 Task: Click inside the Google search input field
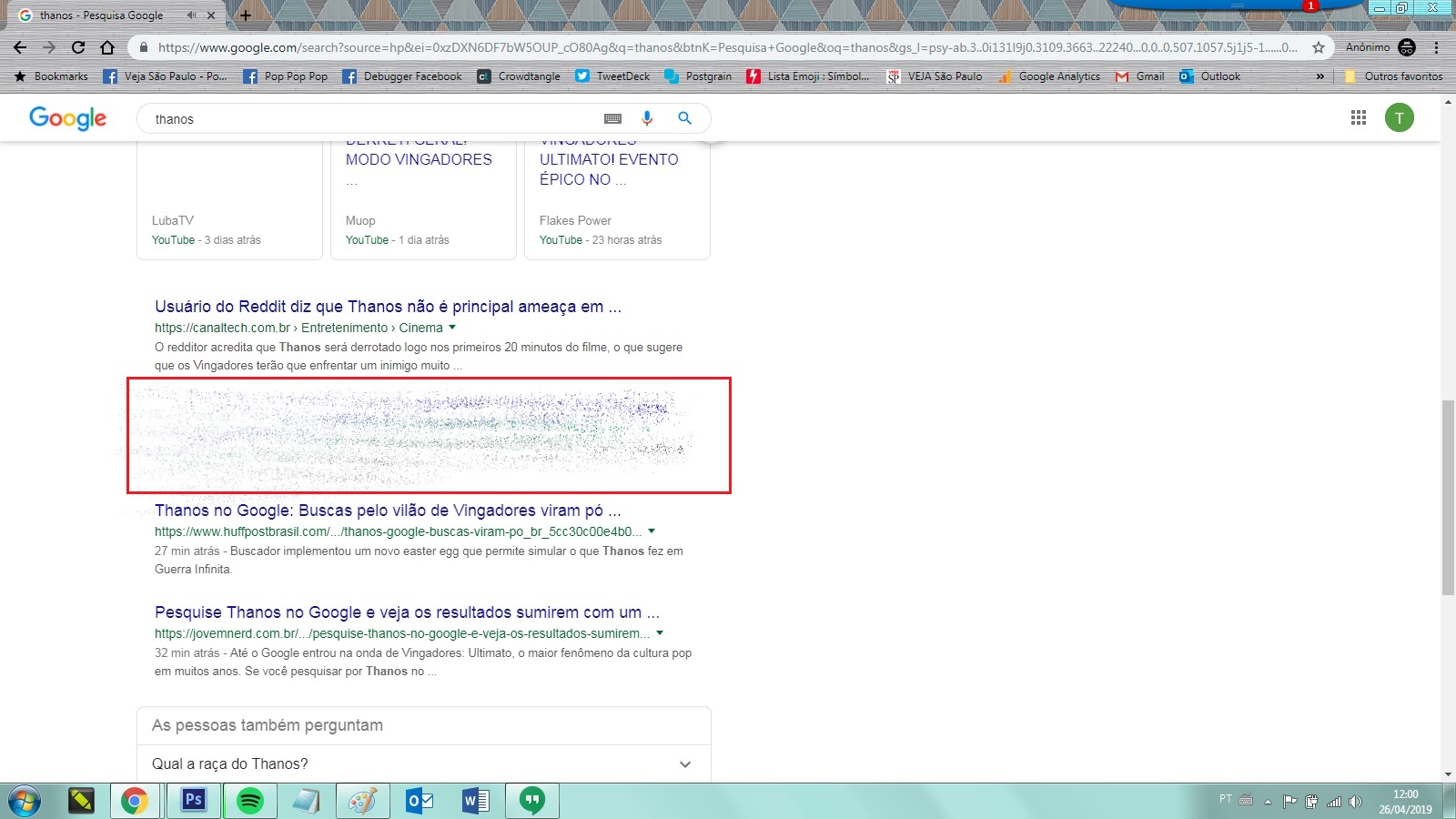[364, 117]
